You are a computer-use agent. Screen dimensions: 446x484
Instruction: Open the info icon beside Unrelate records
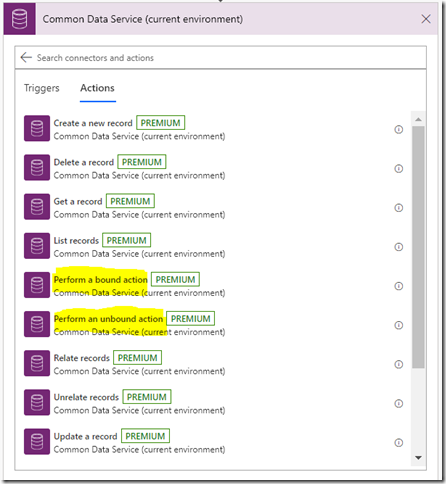click(399, 404)
